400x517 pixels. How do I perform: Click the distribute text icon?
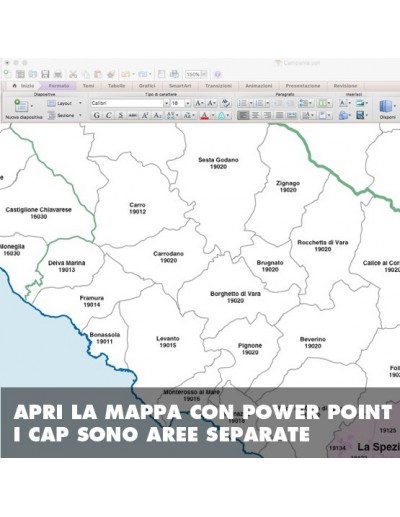(x=292, y=115)
